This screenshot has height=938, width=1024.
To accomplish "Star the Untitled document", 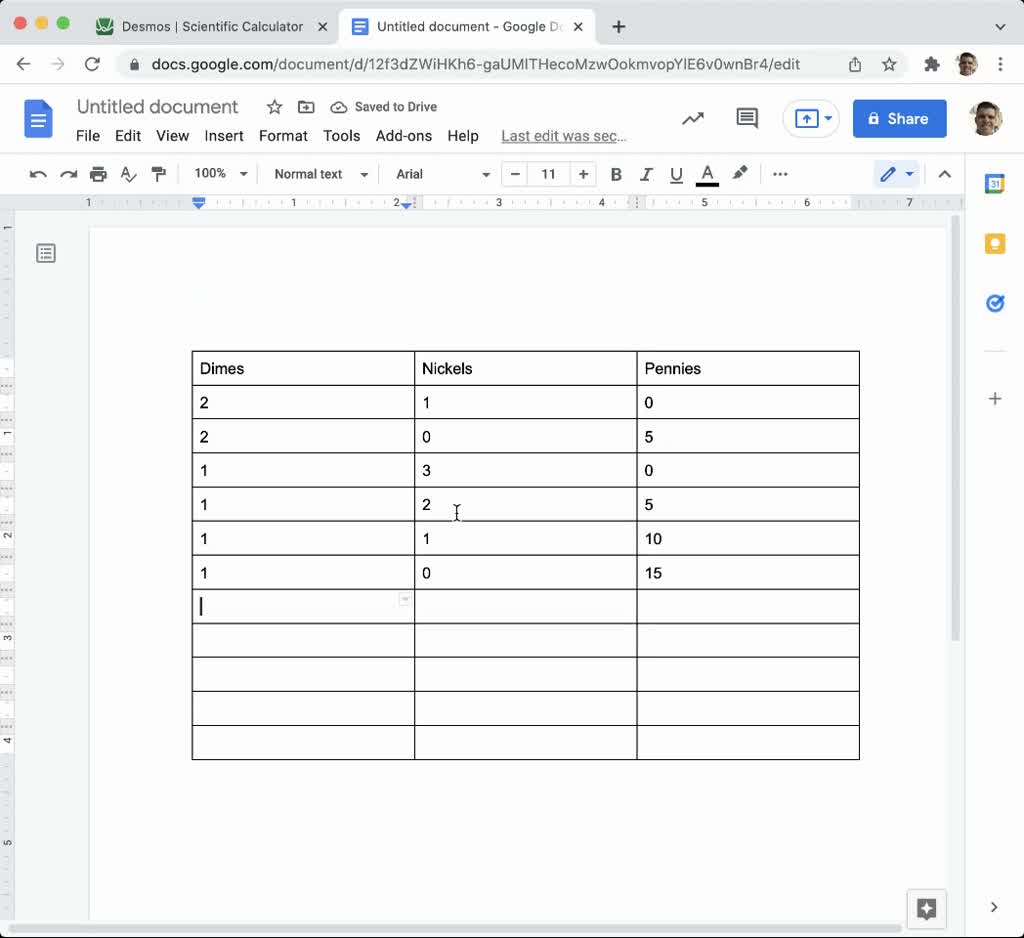I will [x=274, y=107].
